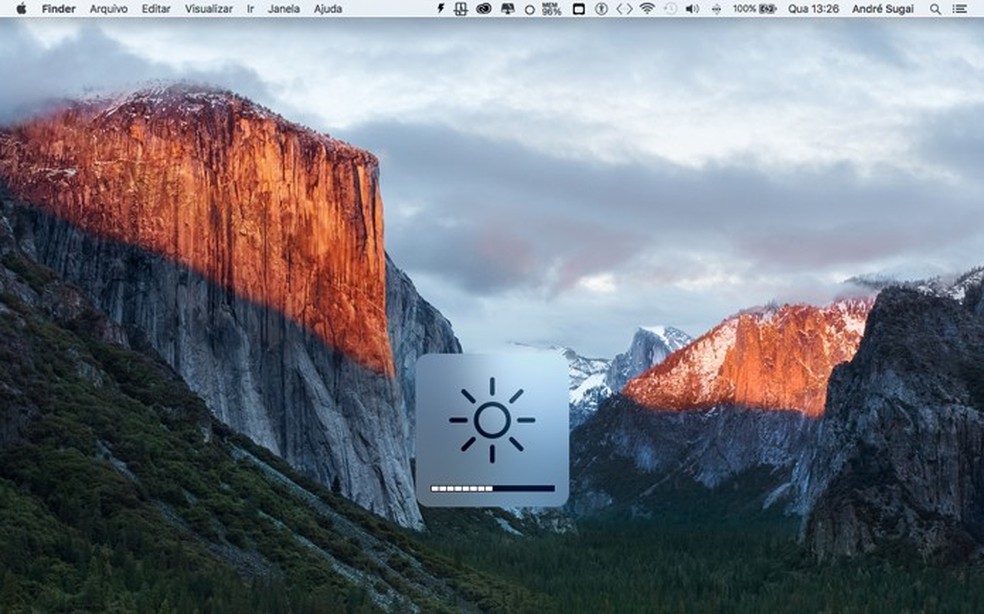Click the Wi-Fi status icon

tap(647, 9)
